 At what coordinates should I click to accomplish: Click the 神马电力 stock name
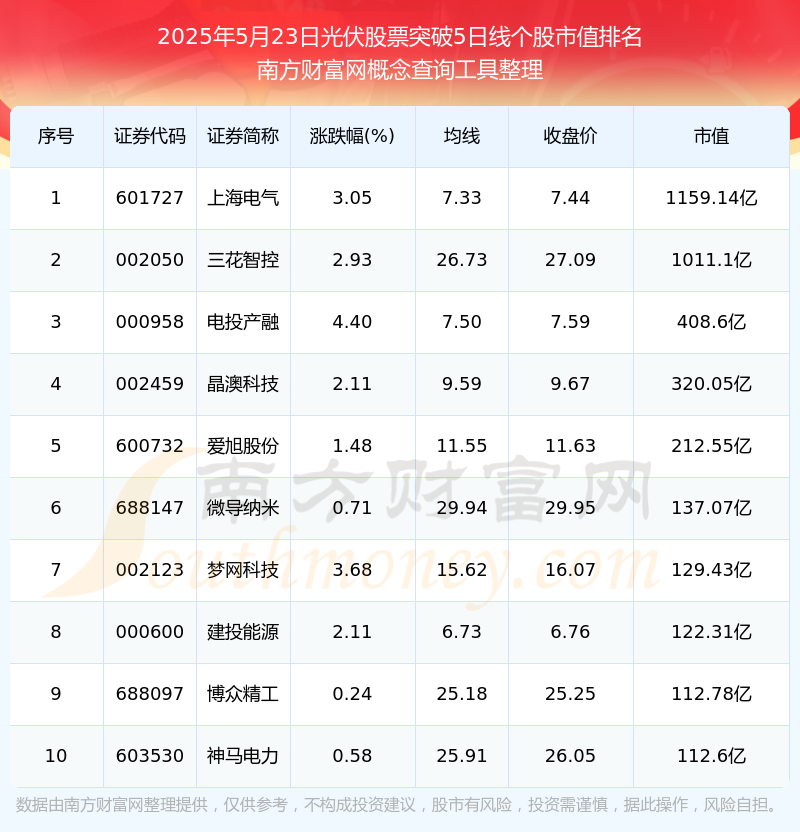[243, 756]
